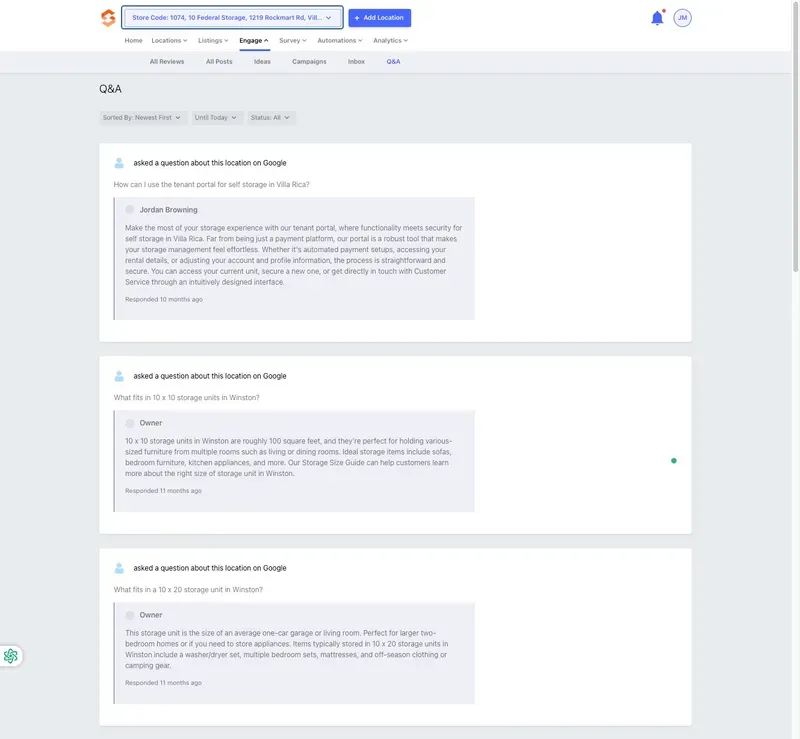The image size is (800, 739).
Task: Expand the Analytics menu
Action: tap(390, 40)
